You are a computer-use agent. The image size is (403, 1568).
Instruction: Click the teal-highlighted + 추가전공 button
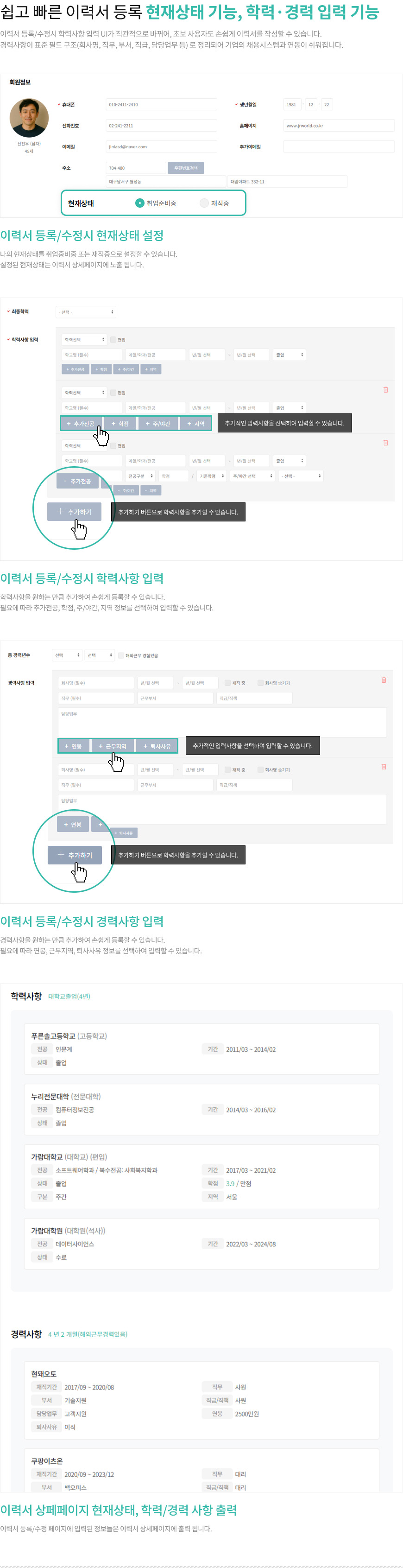pyautogui.click(x=81, y=424)
